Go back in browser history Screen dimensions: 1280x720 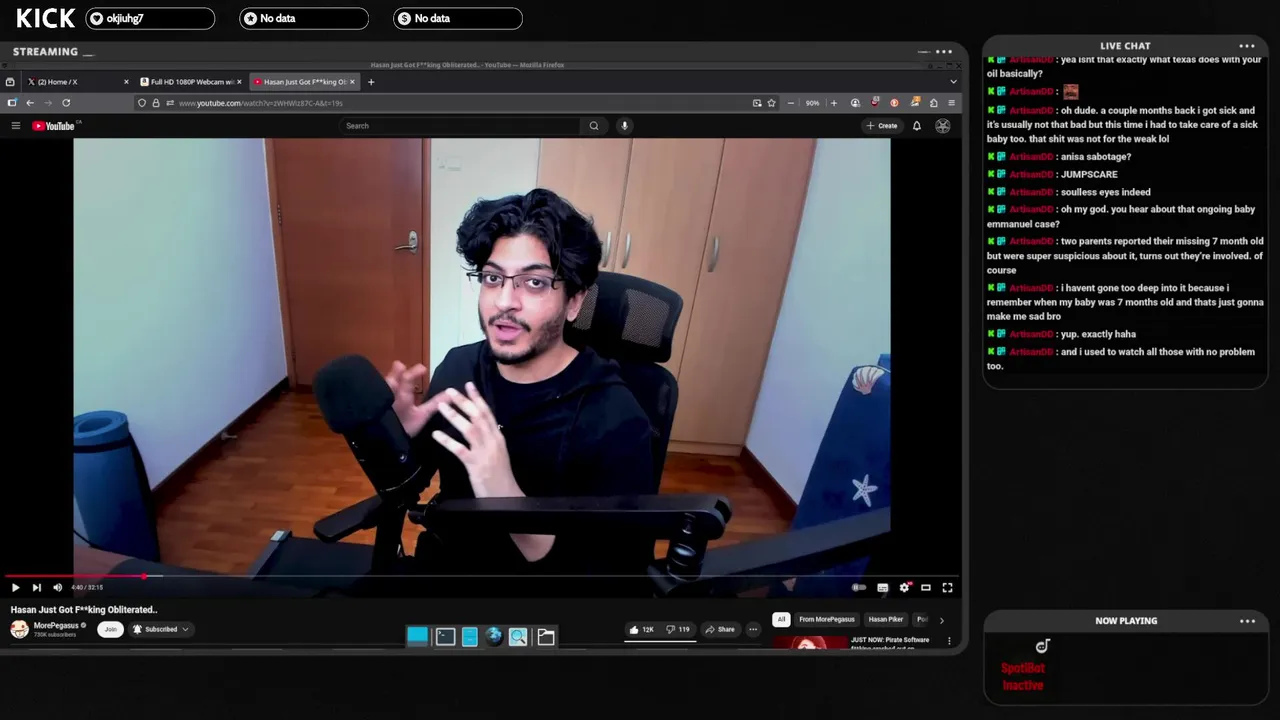pos(30,103)
